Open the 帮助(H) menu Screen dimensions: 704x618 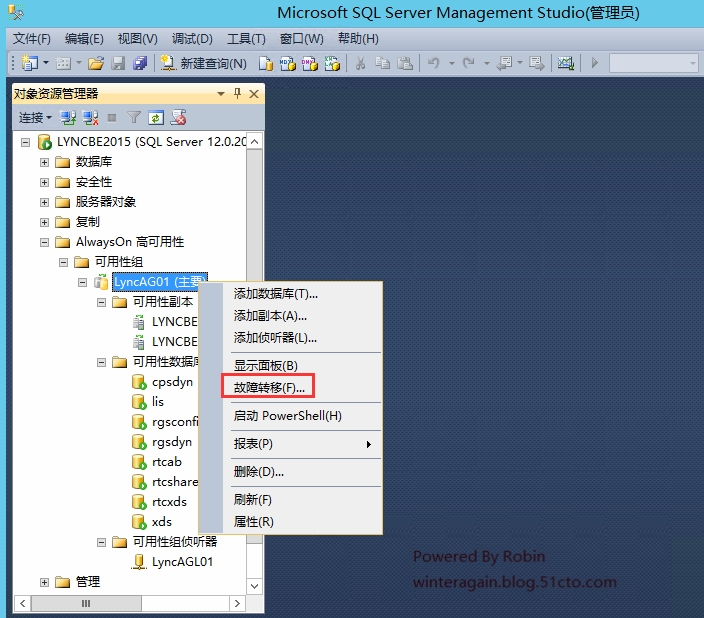[x=358, y=39]
